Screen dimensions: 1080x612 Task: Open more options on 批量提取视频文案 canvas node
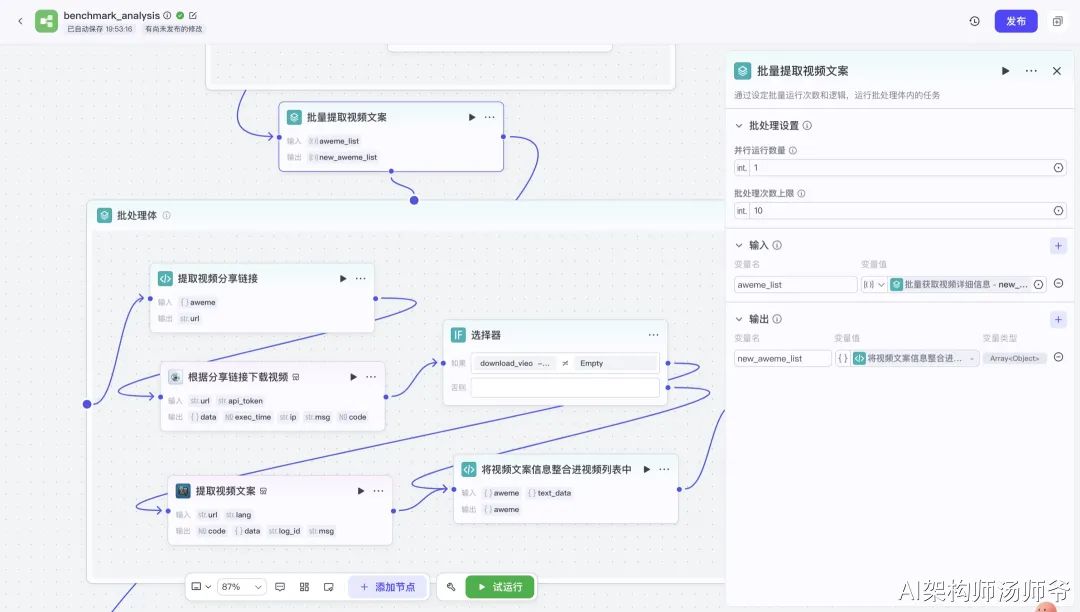point(490,117)
